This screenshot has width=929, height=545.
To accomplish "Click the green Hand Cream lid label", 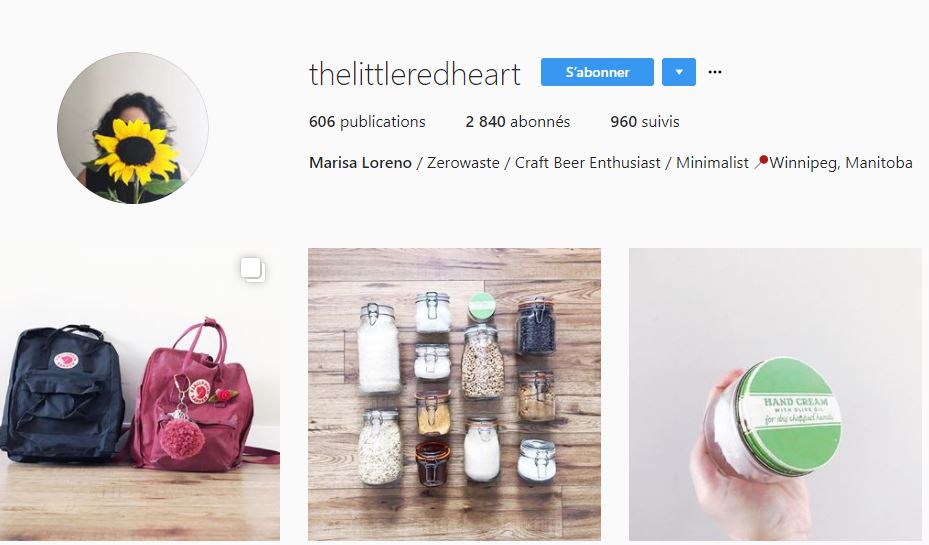I will (793, 409).
